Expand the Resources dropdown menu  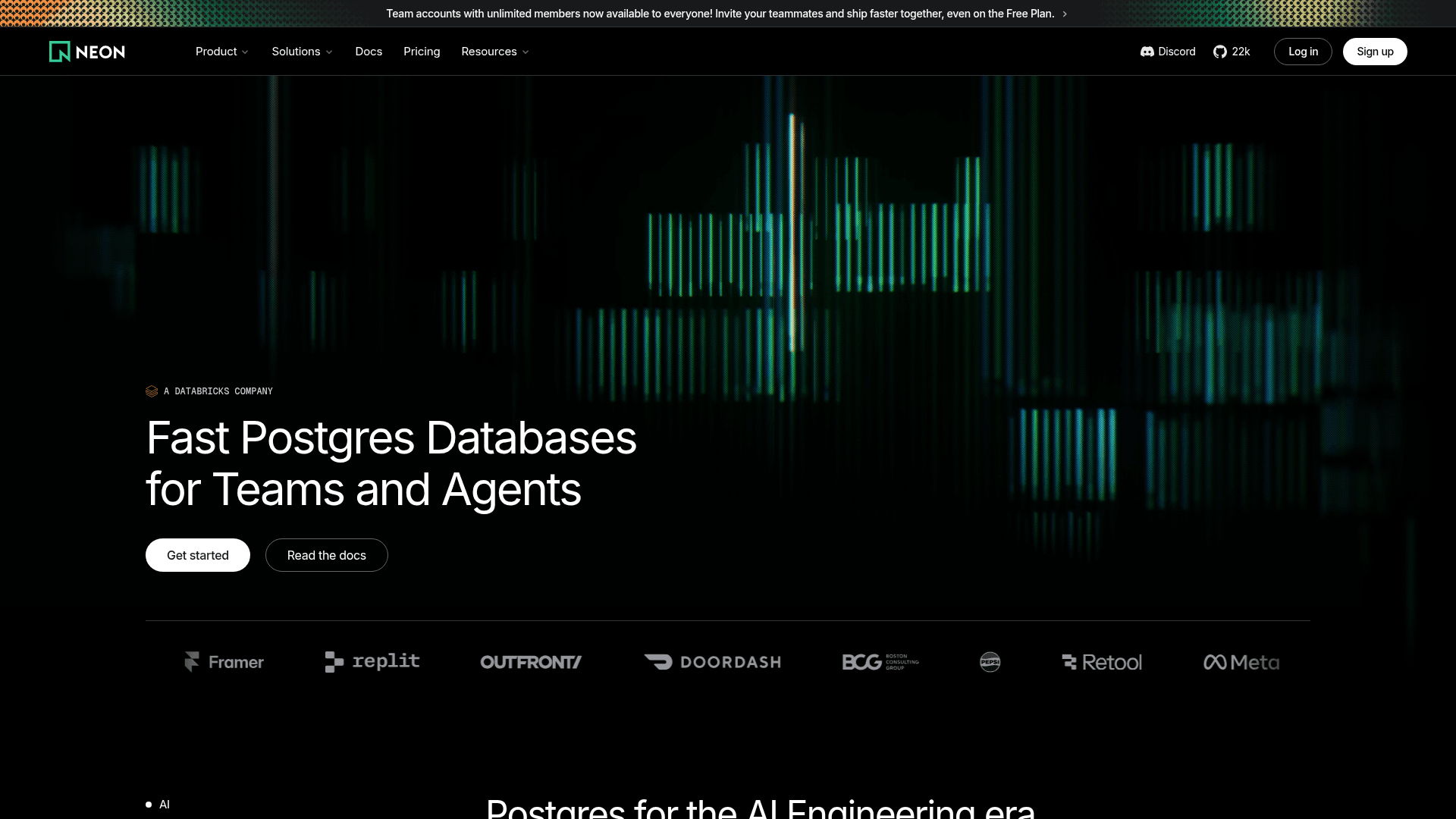[x=495, y=52]
